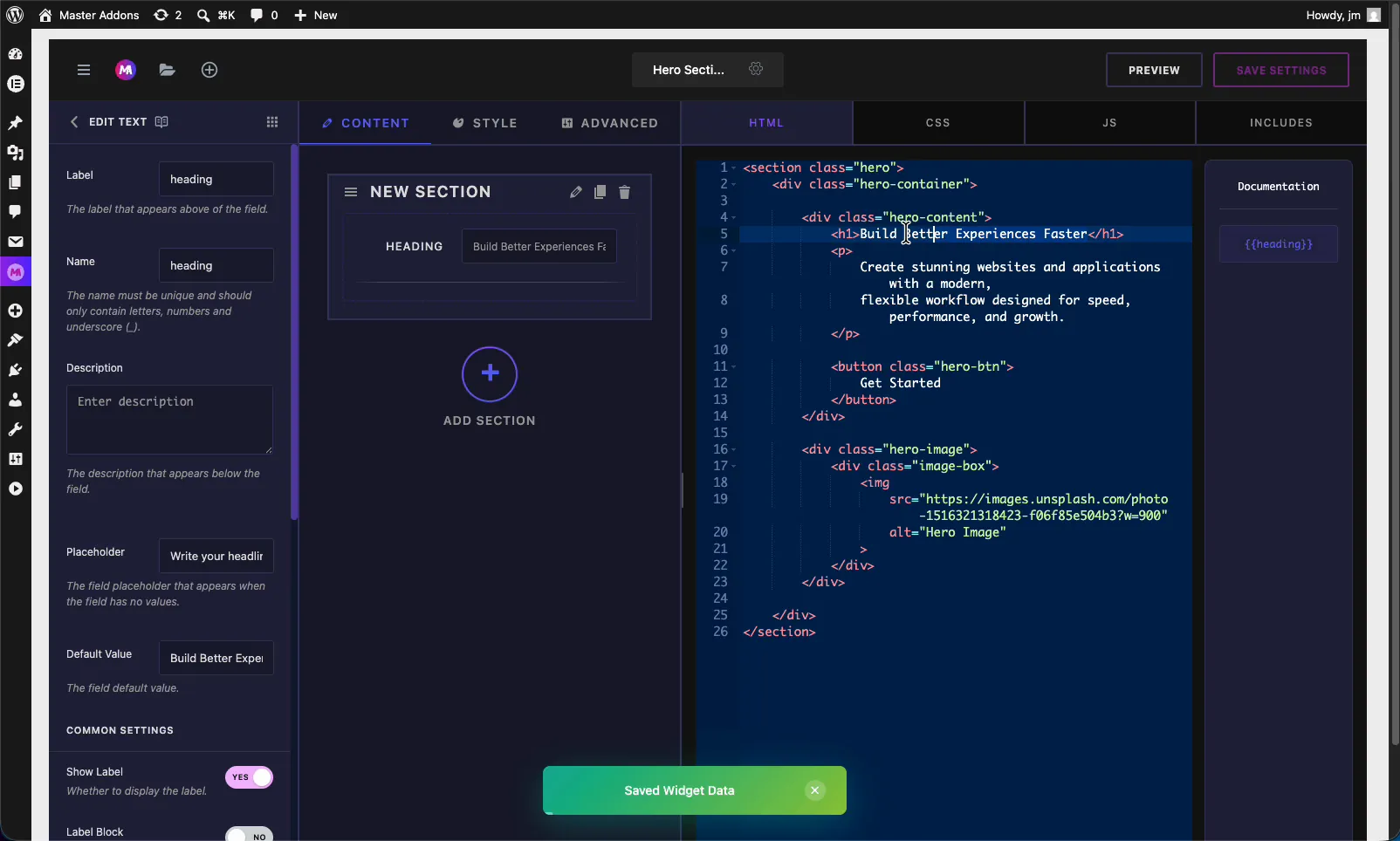
Task: Open the Comments icon in WP sidebar
Action: pos(15,212)
